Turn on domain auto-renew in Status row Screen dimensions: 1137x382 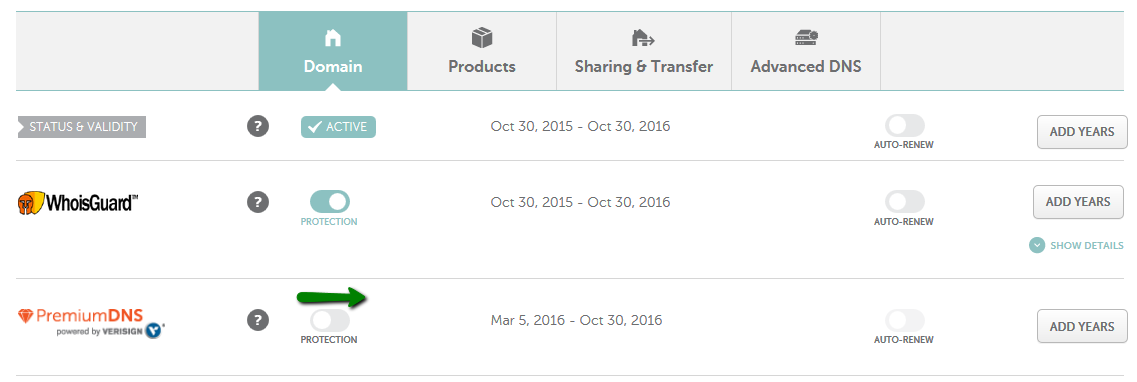904,125
